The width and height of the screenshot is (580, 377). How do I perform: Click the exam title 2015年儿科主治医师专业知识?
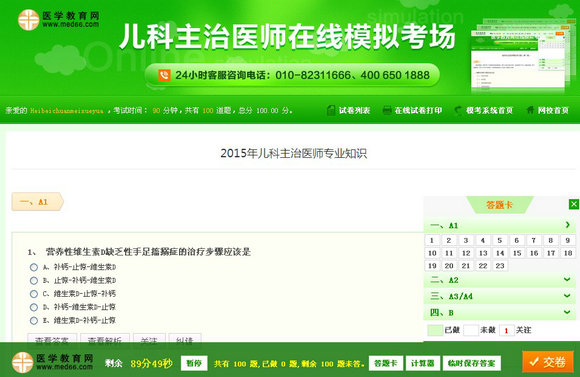pyautogui.click(x=294, y=153)
